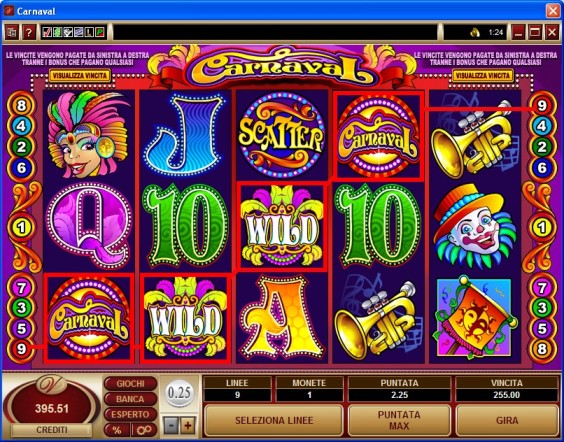Click the speaker sound icon near clock
Viewport: 564px width, 442px height.
(x=475, y=33)
